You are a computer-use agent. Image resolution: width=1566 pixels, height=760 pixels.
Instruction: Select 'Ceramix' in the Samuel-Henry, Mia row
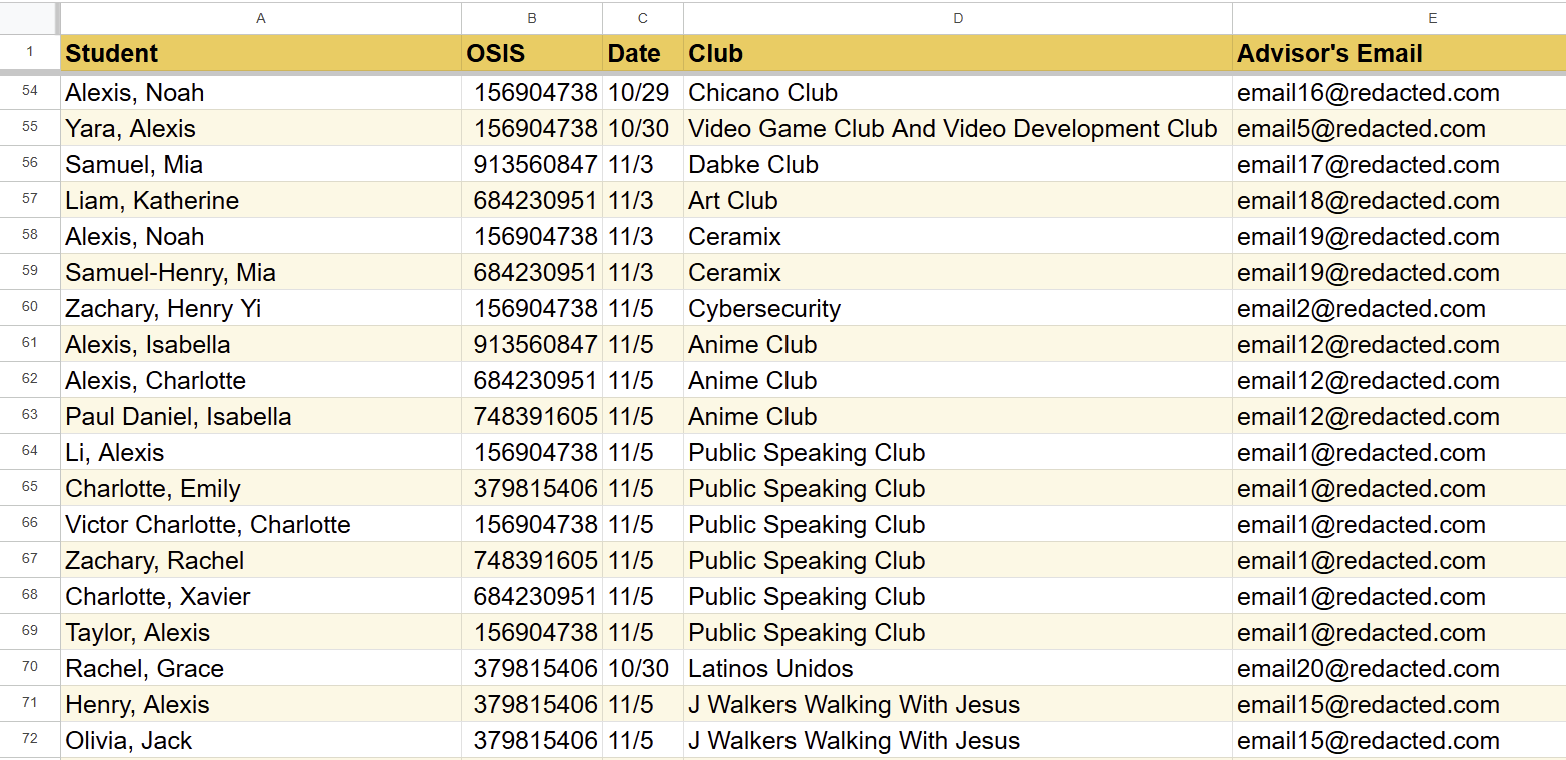958,272
